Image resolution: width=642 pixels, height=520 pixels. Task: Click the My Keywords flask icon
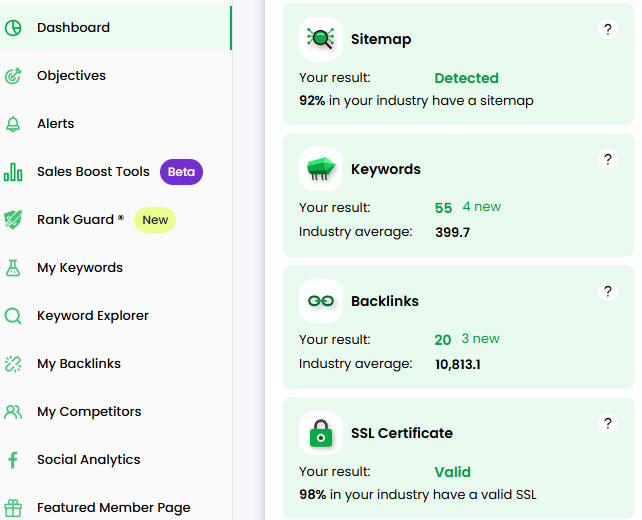[x=13, y=267]
